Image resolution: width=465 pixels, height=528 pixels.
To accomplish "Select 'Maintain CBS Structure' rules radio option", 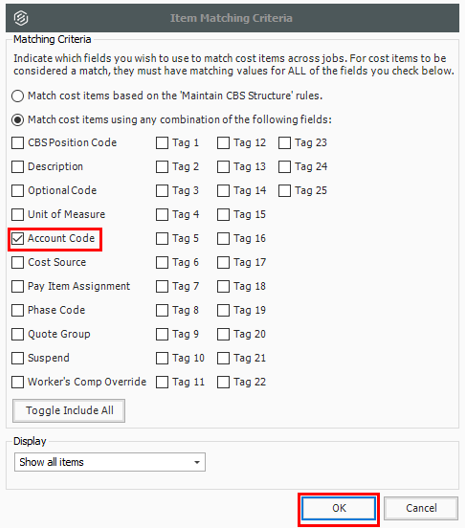I will tap(18, 96).
